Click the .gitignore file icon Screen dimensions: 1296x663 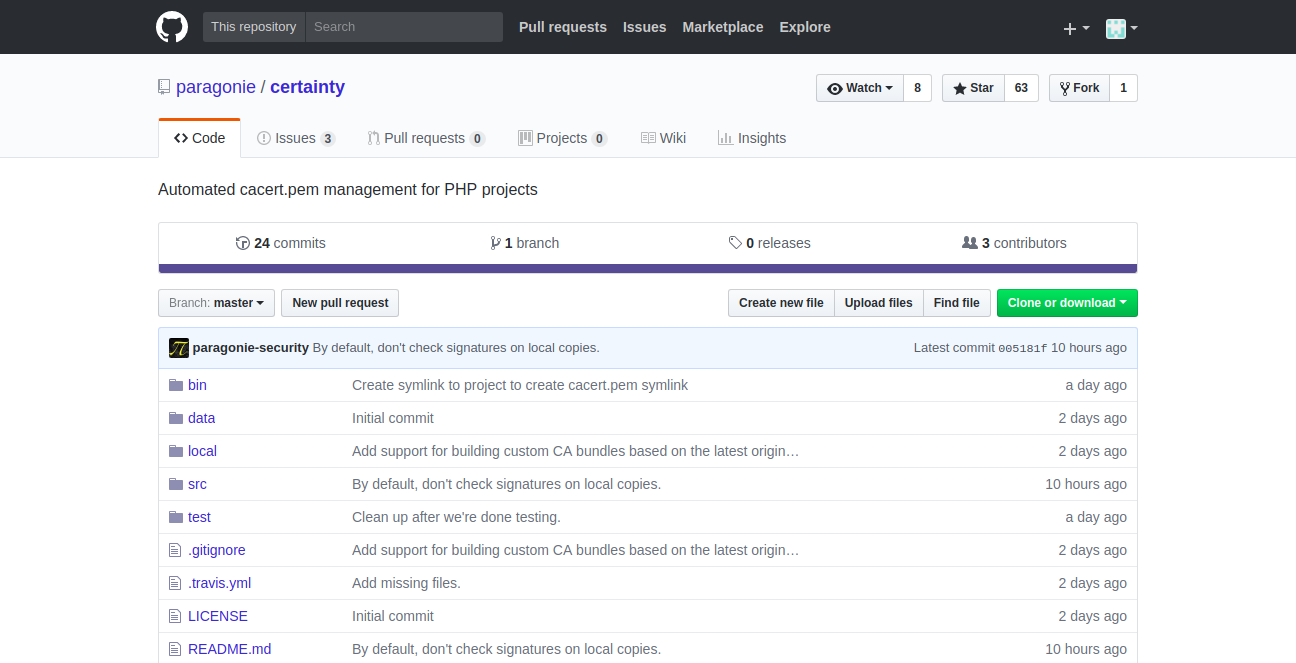point(176,550)
